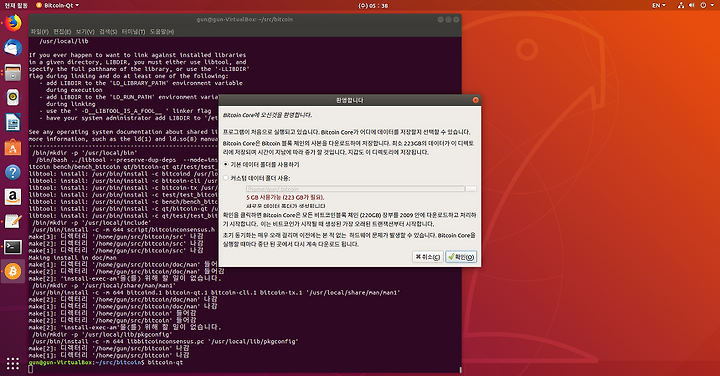
Task: Click the 확인(O) OK button
Action: (x=461, y=257)
